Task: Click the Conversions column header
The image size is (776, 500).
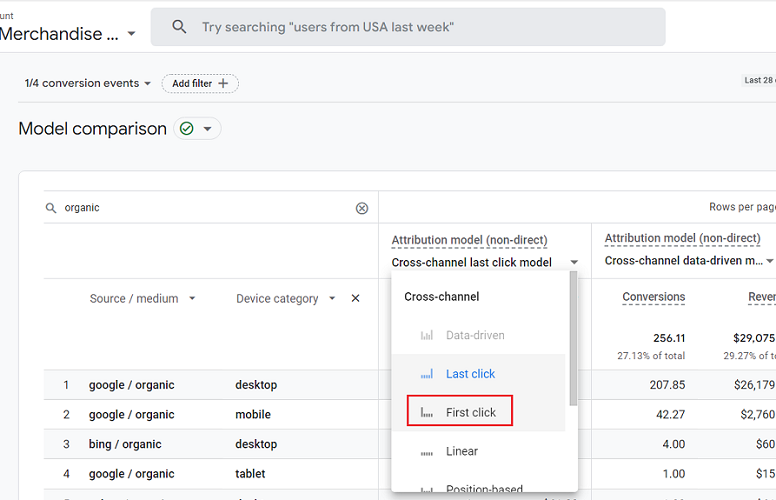Action: tap(653, 297)
